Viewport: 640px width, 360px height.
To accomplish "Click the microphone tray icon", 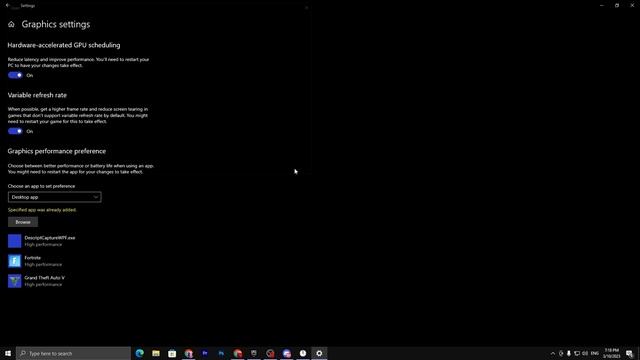I will pos(569,353).
